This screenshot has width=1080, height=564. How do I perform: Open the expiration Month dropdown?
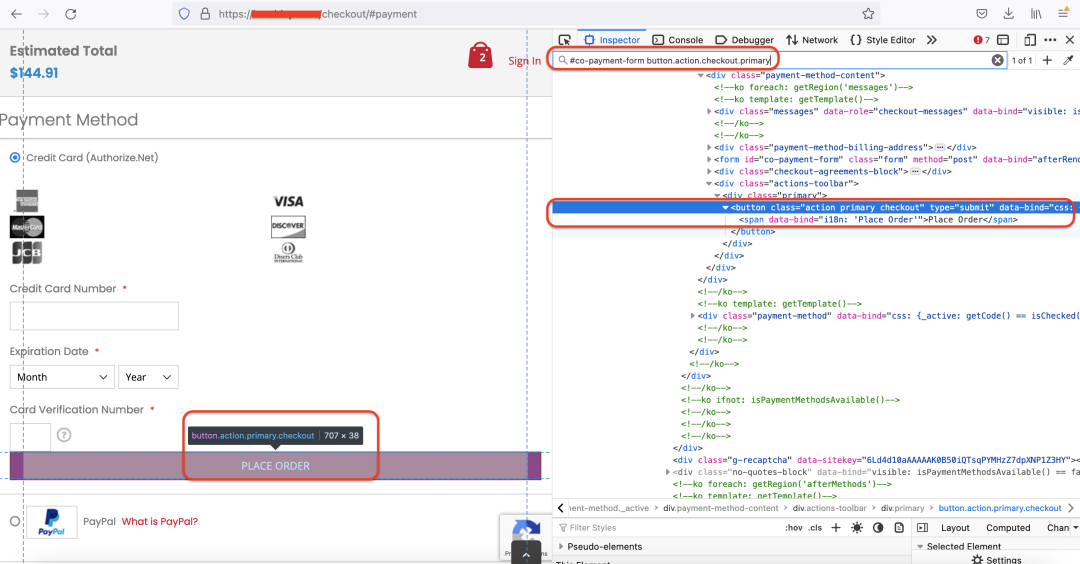[x=62, y=377]
